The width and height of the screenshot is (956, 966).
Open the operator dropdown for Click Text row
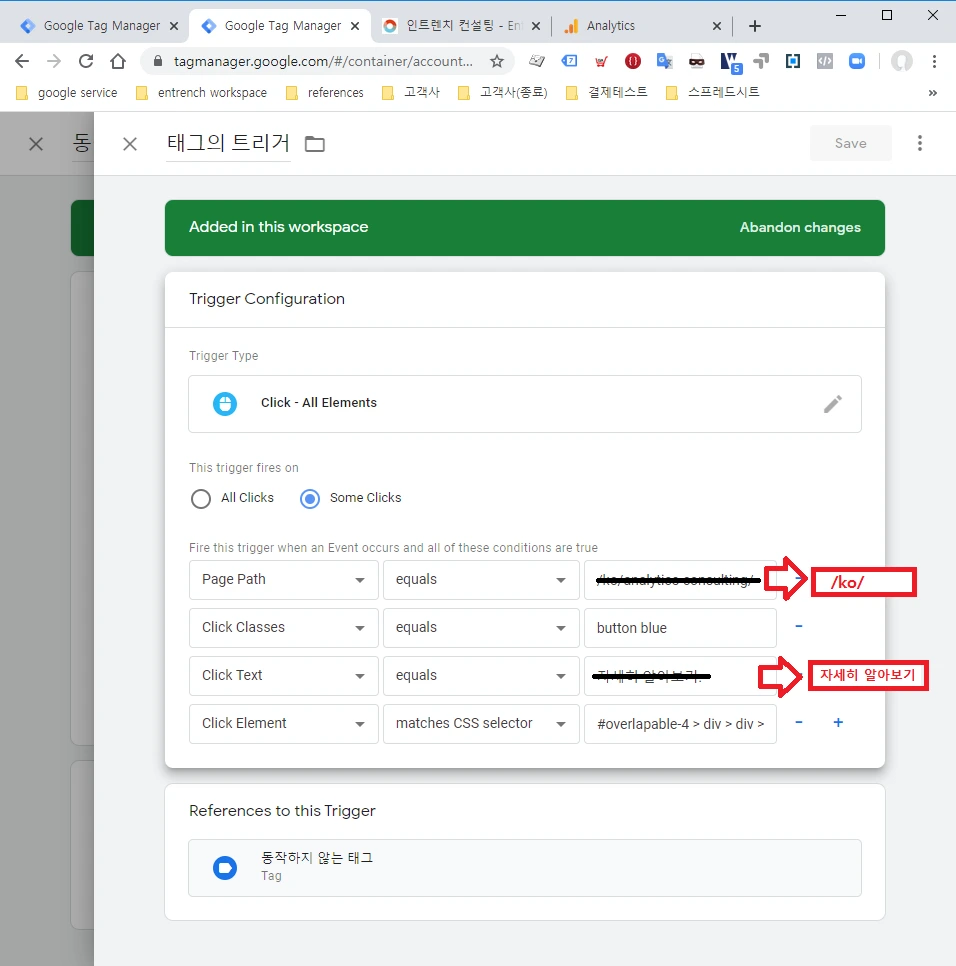click(x=481, y=676)
